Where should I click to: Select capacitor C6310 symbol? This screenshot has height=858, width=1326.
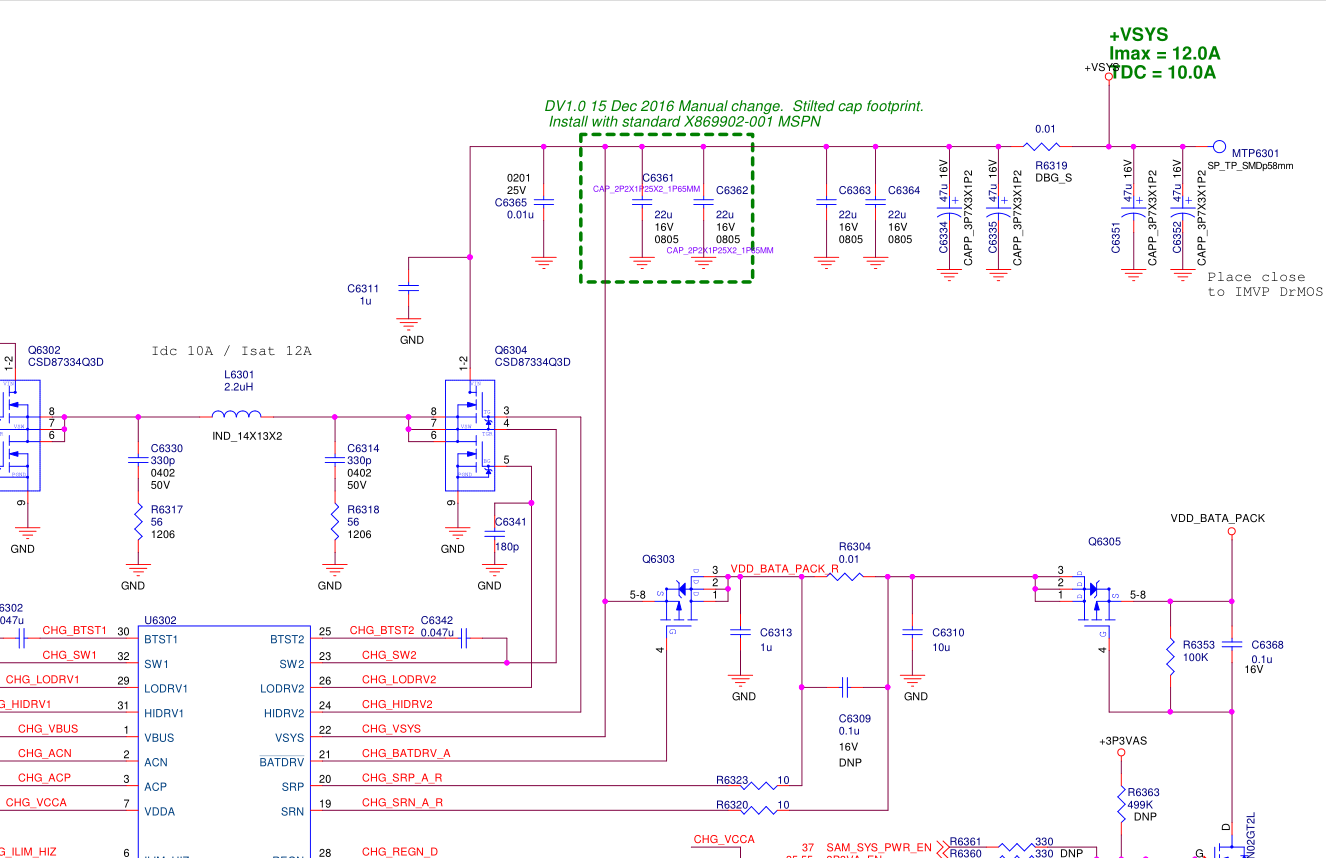[x=912, y=632]
